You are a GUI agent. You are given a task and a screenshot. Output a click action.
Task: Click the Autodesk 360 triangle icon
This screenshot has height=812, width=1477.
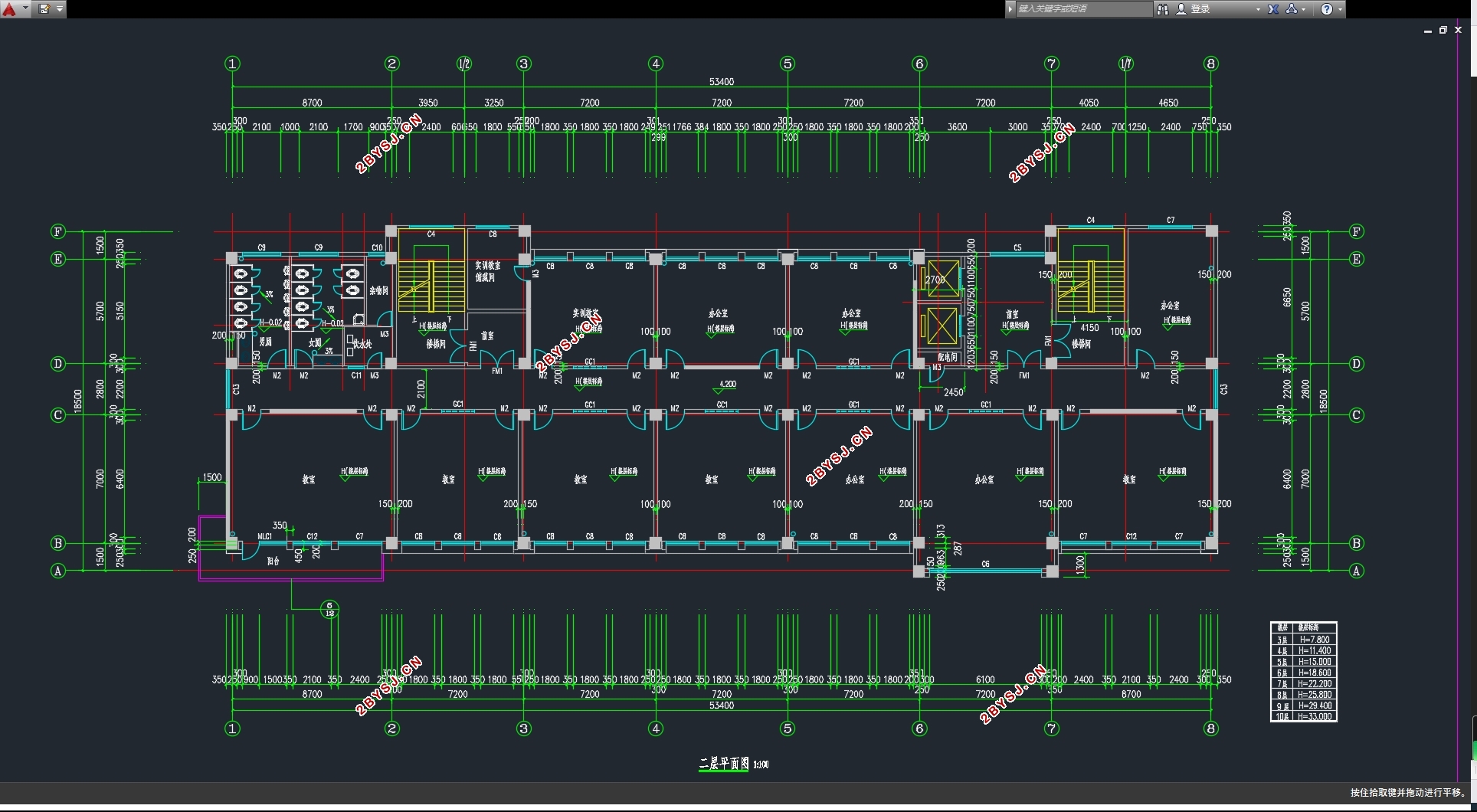click(x=1292, y=9)
